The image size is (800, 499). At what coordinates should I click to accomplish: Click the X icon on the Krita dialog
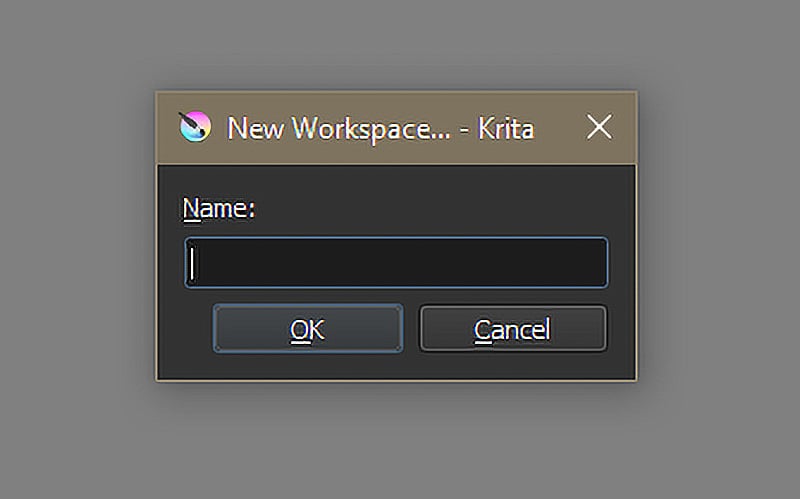pyautogui.click(x=599, y=127)
